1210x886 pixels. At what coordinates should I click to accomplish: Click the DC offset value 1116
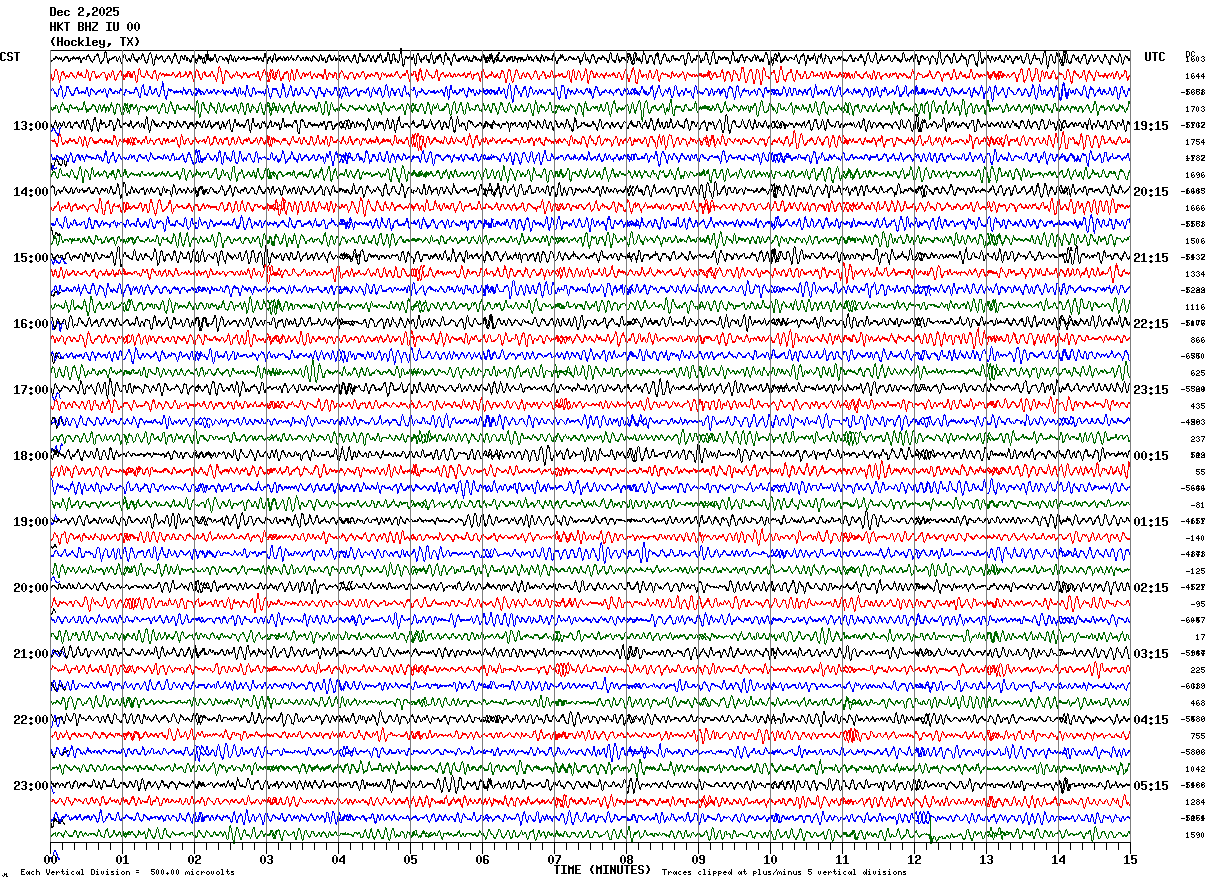1195,307
